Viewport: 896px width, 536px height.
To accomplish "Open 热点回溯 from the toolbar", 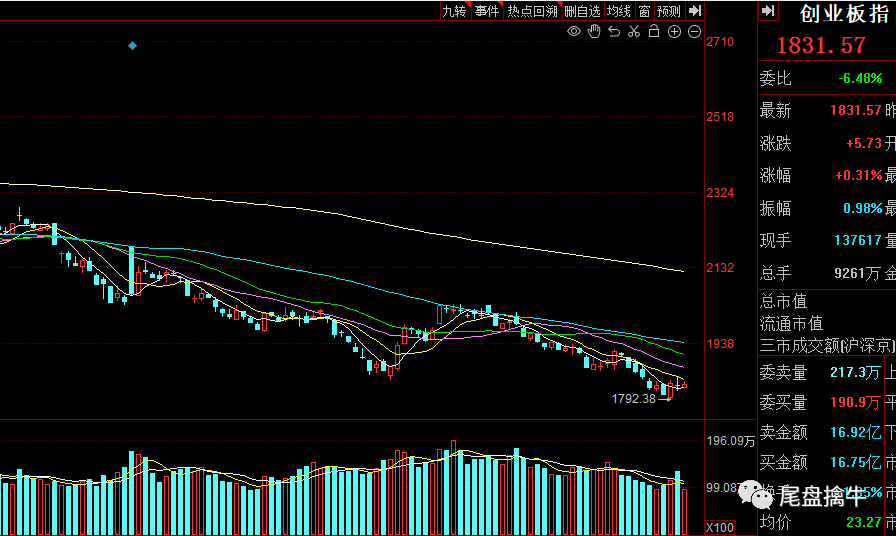I will pos(531,11).
